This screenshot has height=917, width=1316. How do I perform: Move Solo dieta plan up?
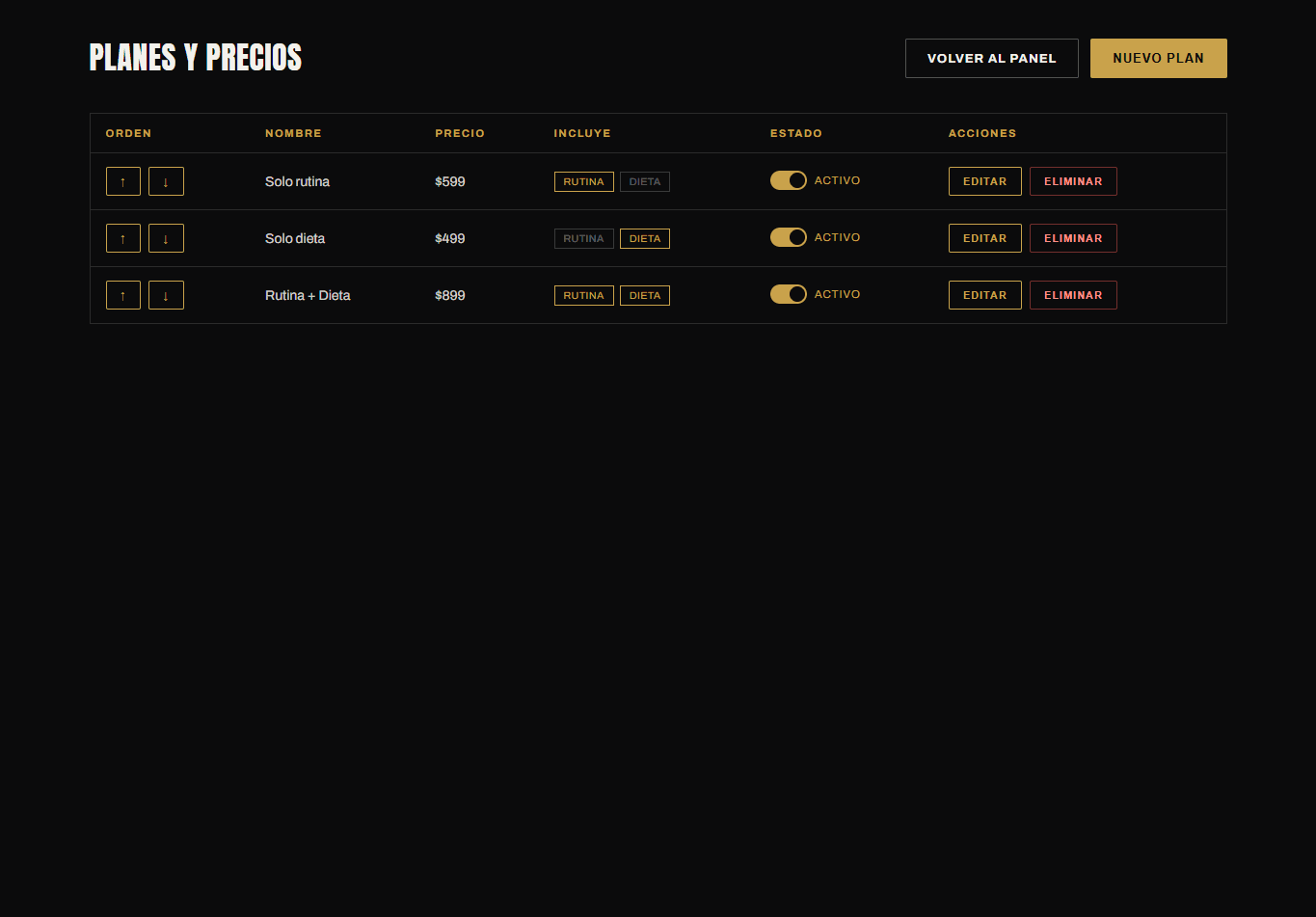(123, 238)
